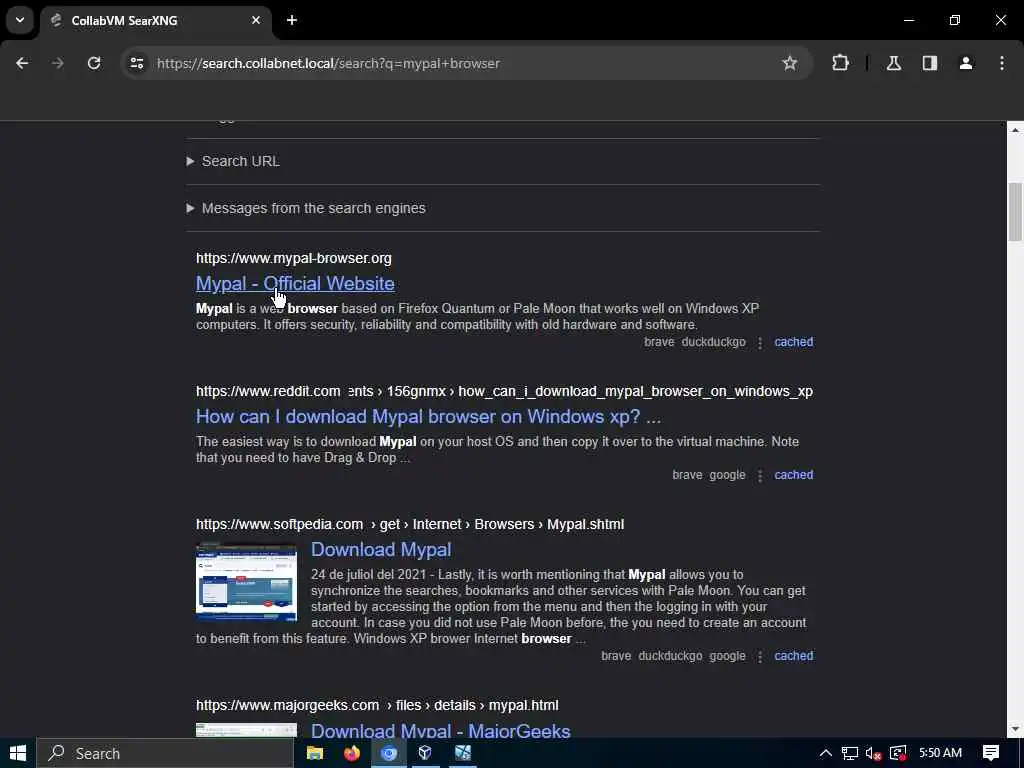
Task: Open the Chrome three-dot menu
Action: (1002, 63)
